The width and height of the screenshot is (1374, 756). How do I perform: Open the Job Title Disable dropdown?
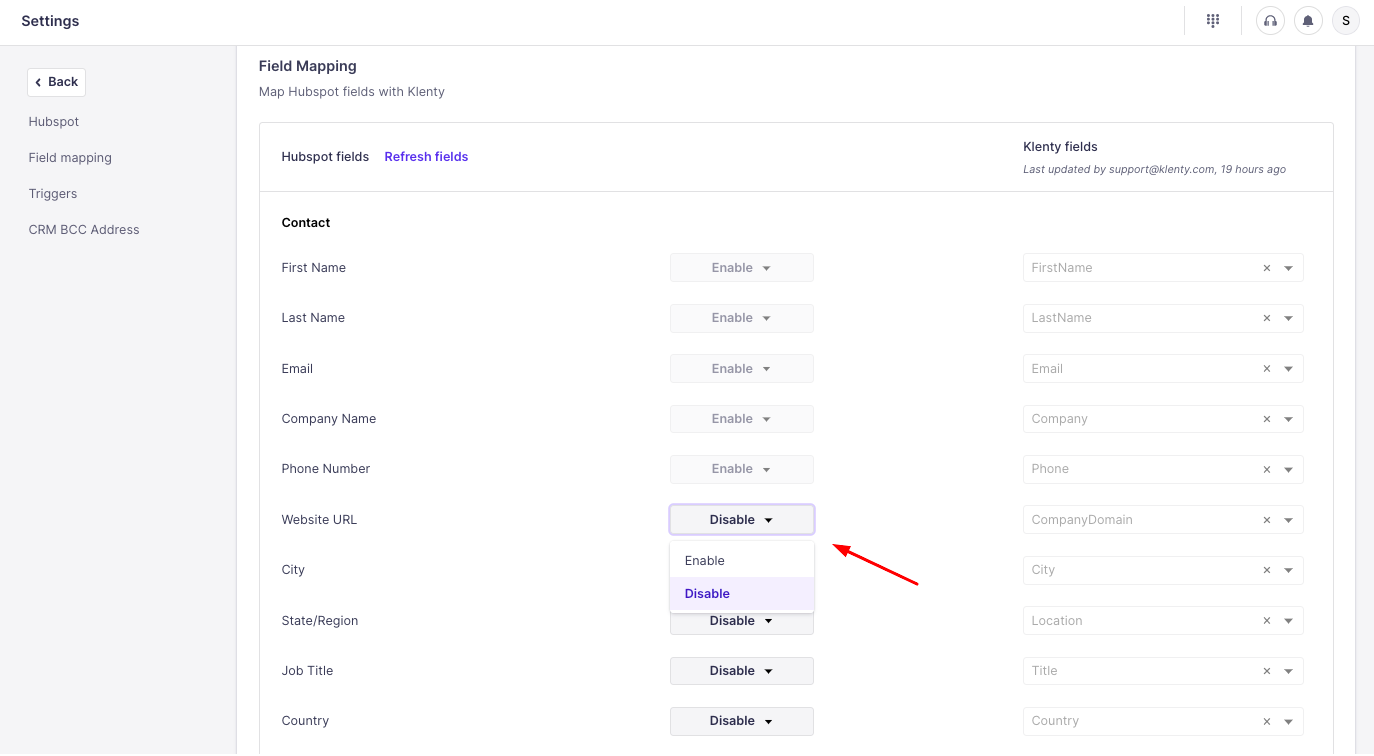click(741, 671)
